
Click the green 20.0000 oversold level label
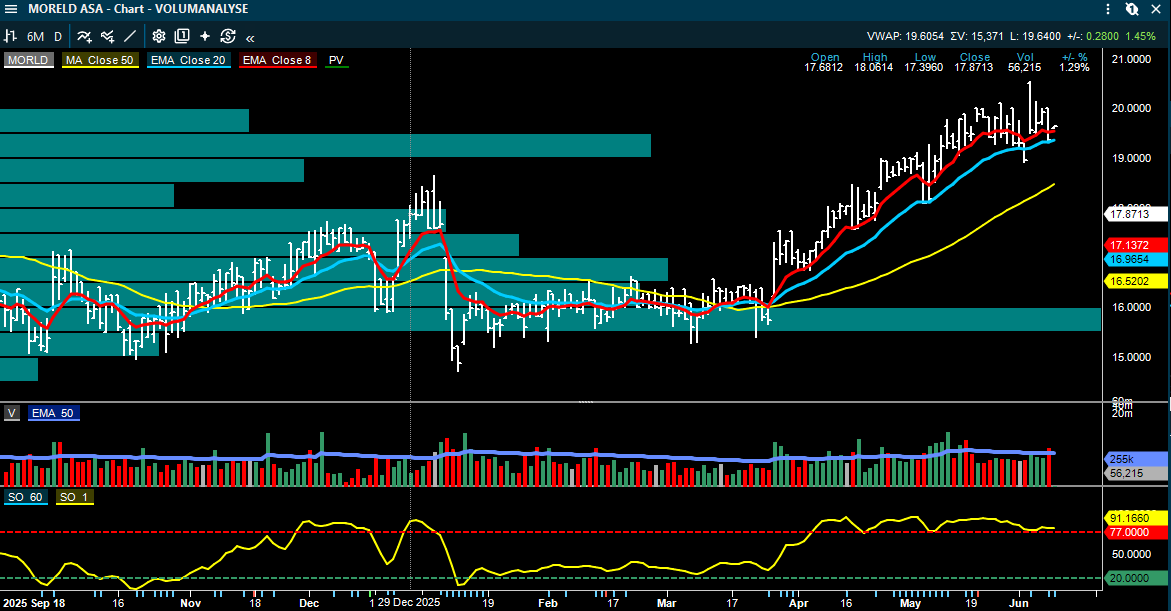tap(1135, 578)
